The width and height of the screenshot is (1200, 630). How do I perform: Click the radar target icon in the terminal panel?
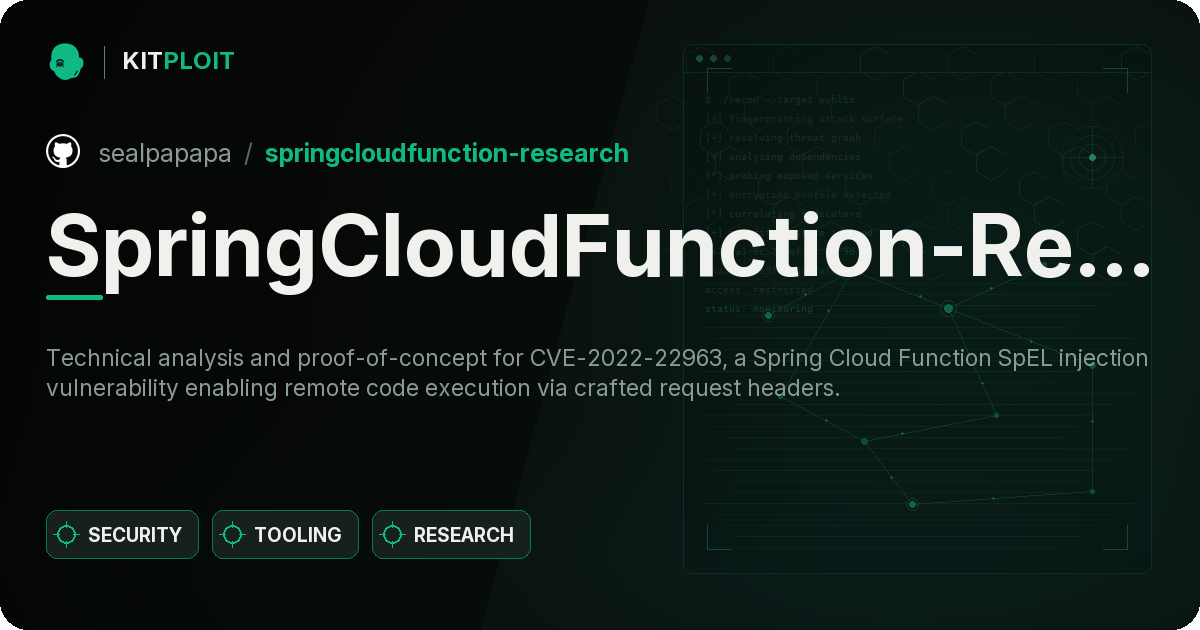point(1092,157)
